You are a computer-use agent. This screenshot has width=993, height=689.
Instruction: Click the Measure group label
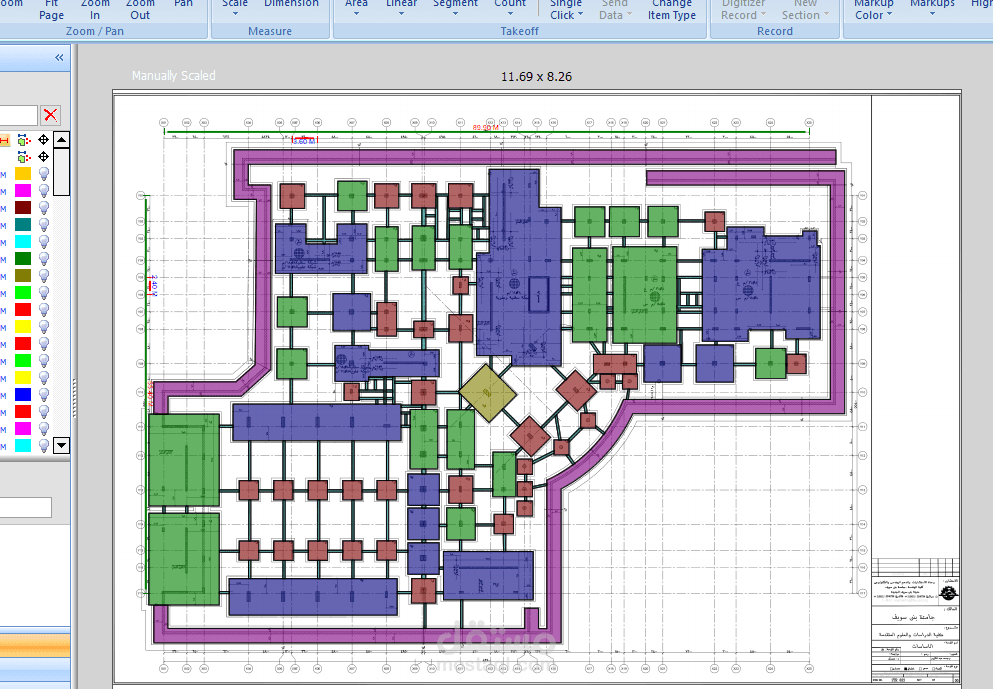pyautogui.click(x=270, y=31)
